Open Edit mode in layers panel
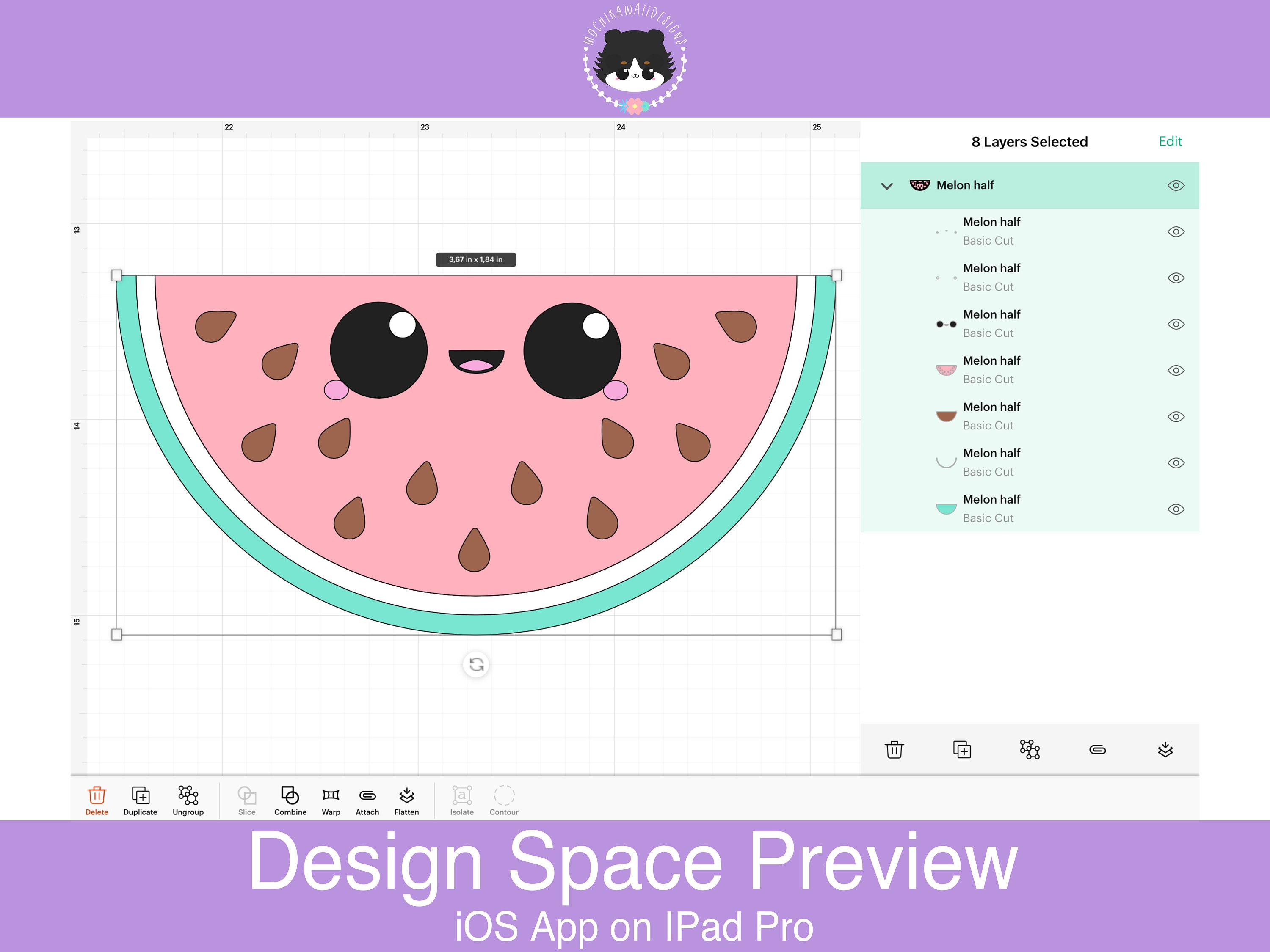Viewport: 1270px width, 952px height. 1170,141
